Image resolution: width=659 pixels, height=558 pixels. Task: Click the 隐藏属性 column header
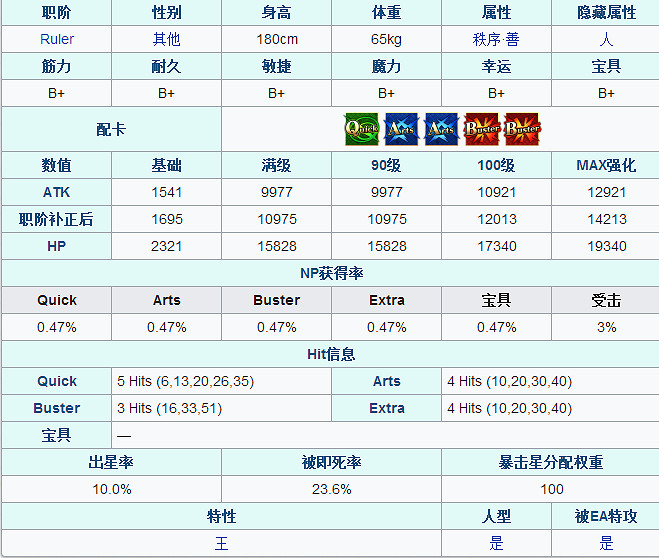coord(606,12)
